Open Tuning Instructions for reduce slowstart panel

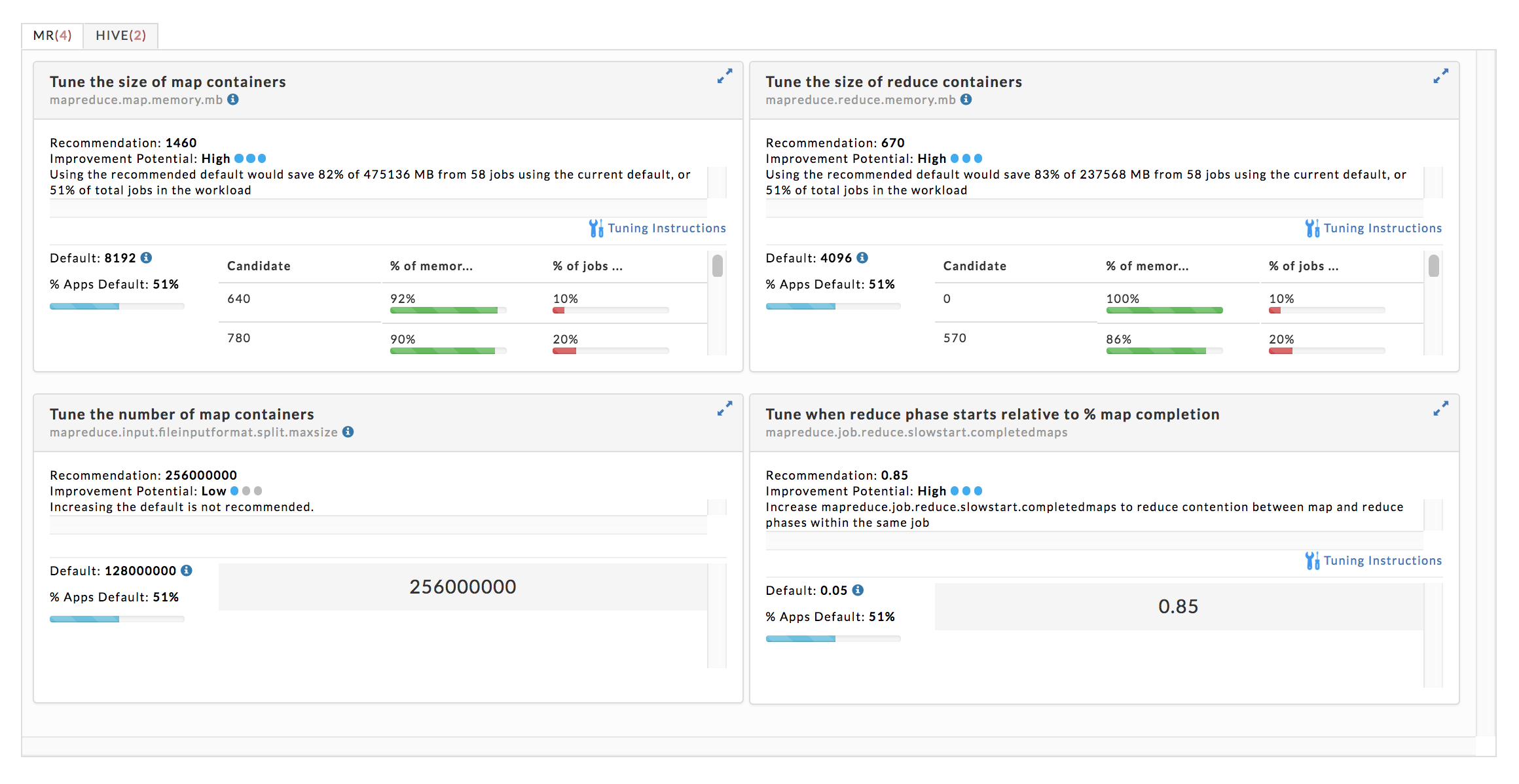[1383, 561]
